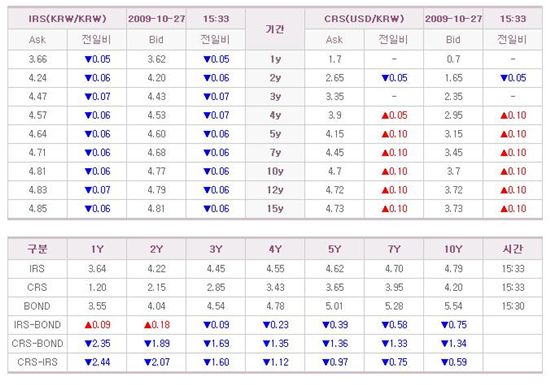Click the IRS(KRW/KRW) table header
550x385 pixels.
(67, 19)
